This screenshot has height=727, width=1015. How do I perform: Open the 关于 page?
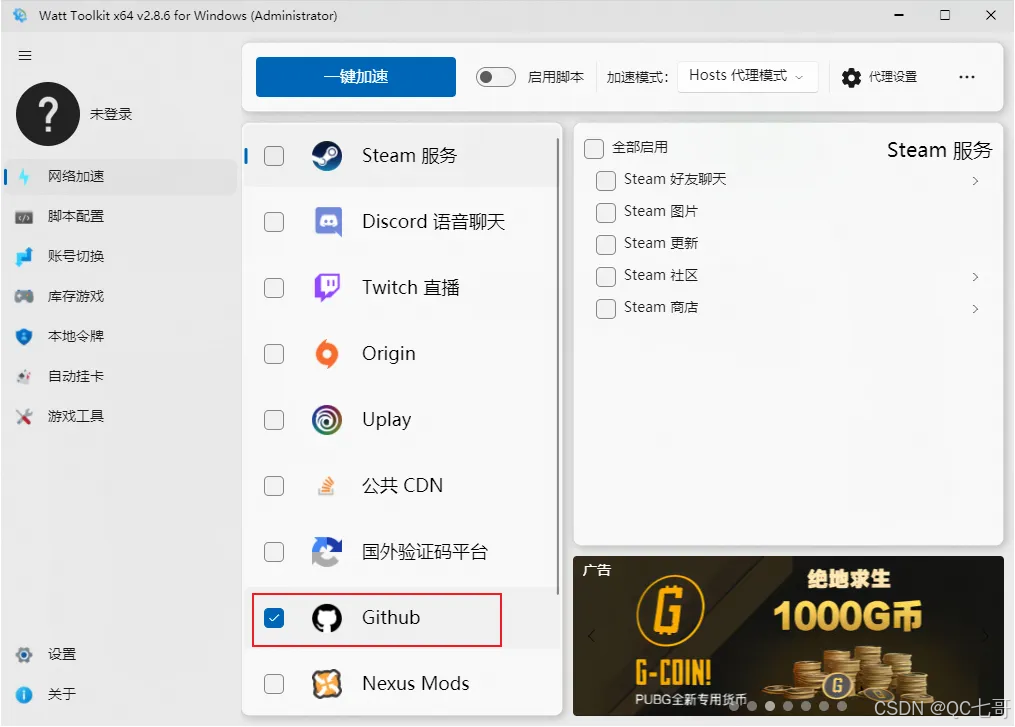click(x=120, y=695)
